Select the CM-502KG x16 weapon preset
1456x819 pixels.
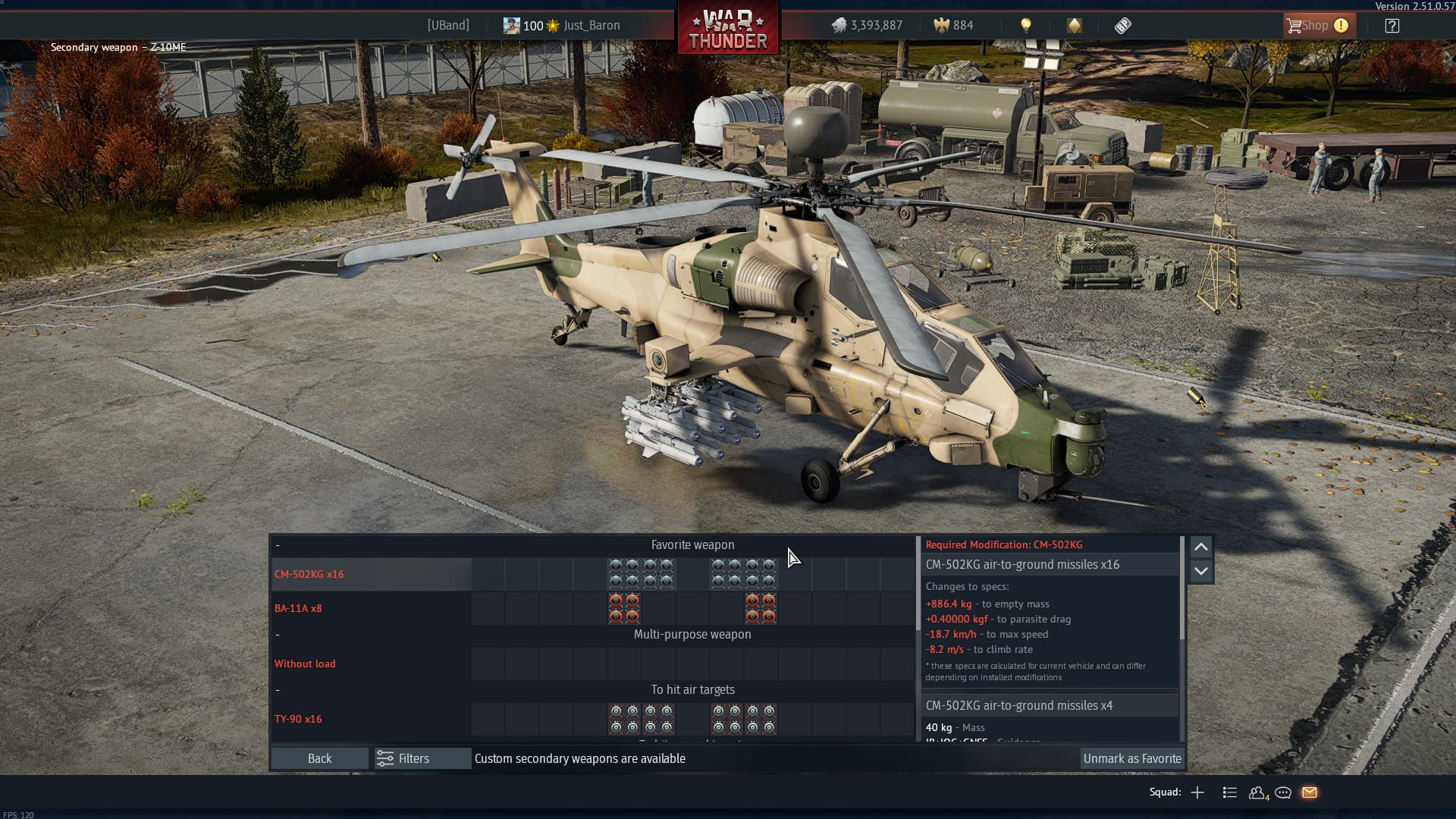pyautogui.click(x=309, y=574)
